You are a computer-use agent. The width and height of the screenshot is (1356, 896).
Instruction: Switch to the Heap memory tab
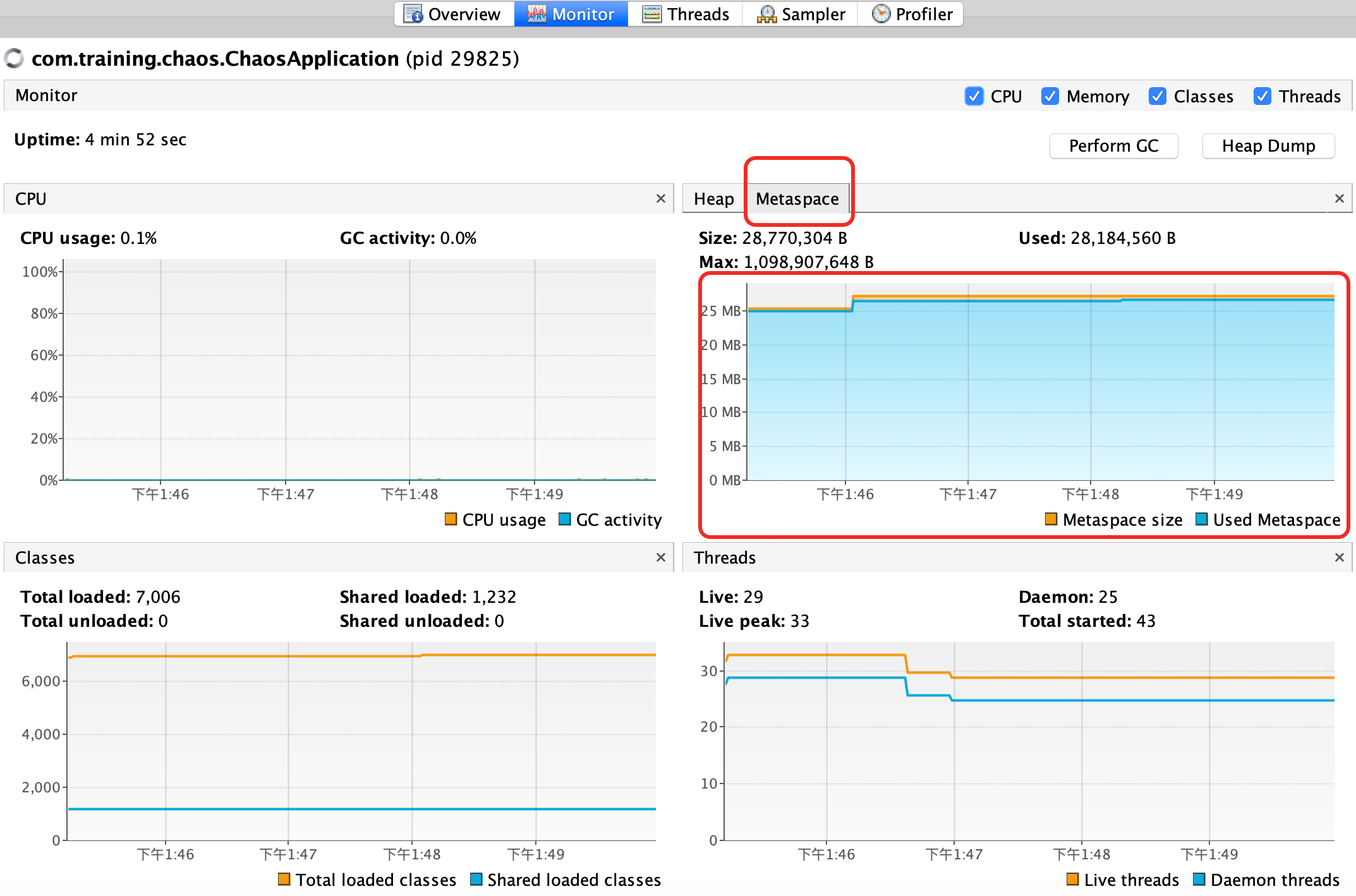pos(714,199)
